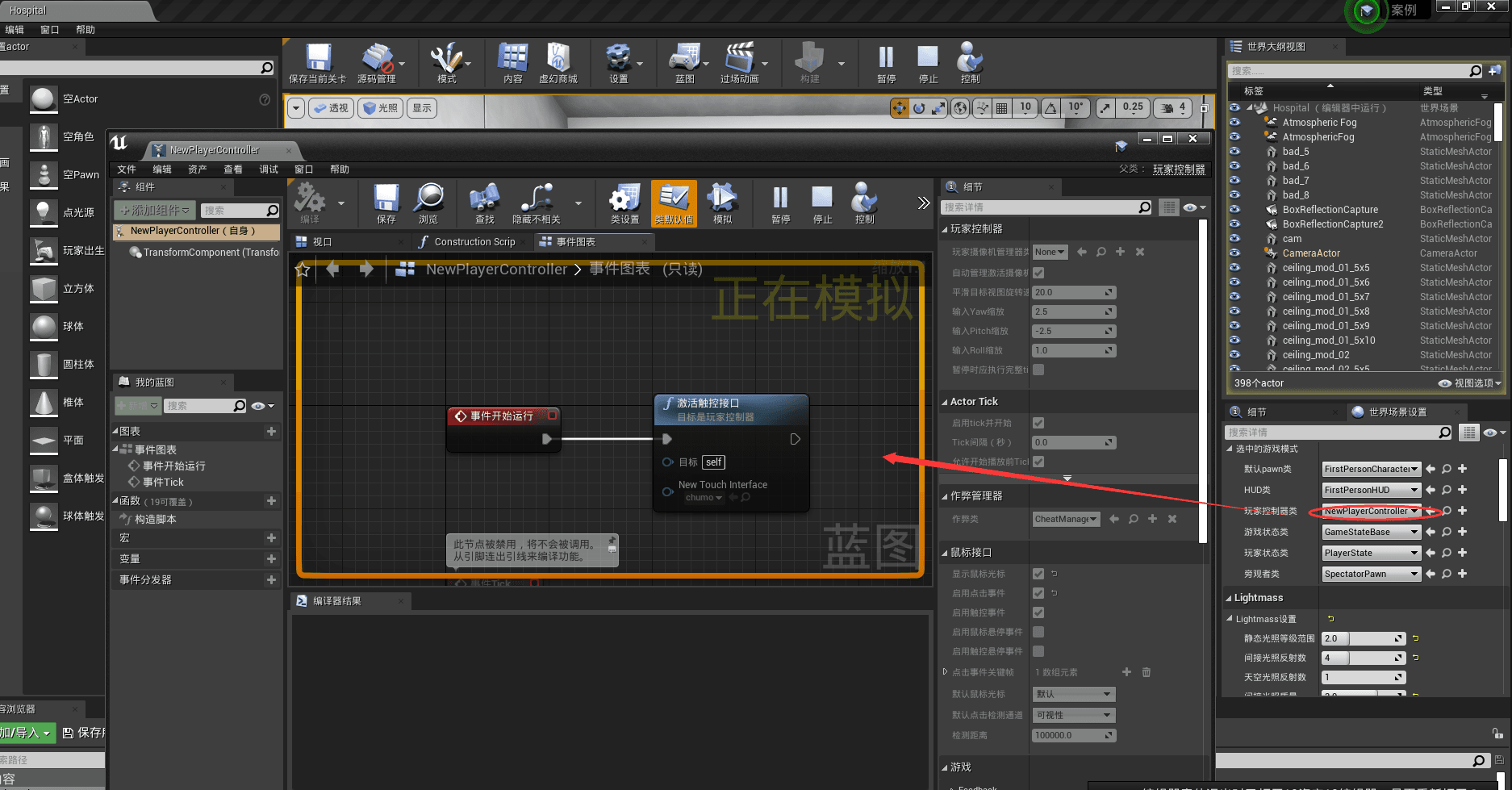This screenshot has height=790, width=1512.
Task: Open Marketplace (虚幻商城) toolbar icon
Action: pyautogui.click(x=558, y=63)
